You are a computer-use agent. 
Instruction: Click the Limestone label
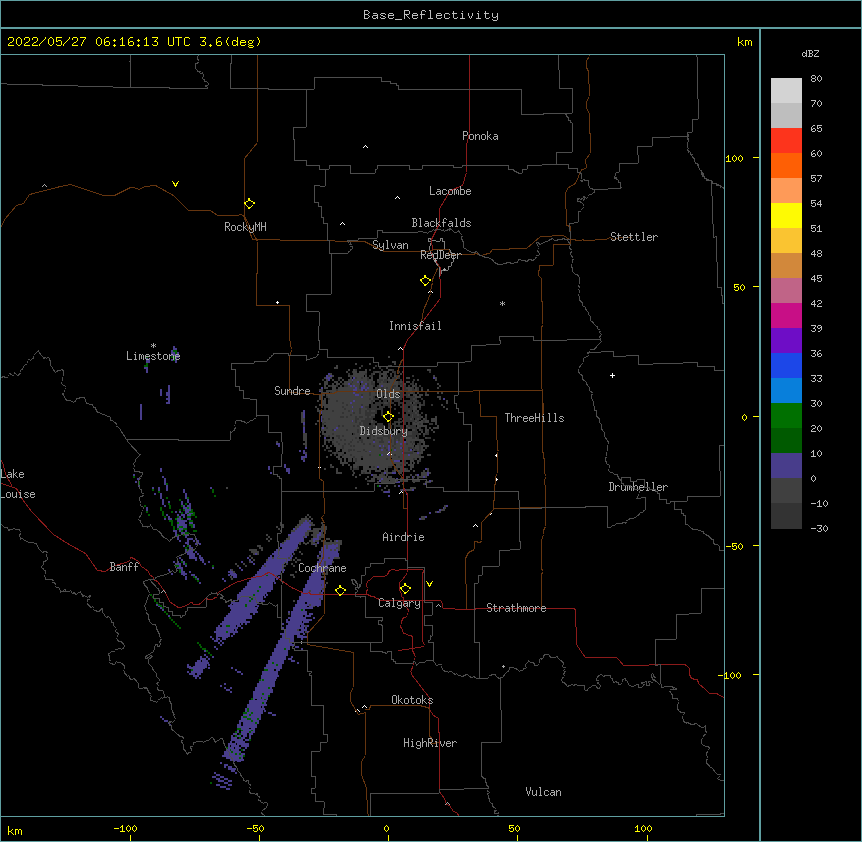(153, 356)
